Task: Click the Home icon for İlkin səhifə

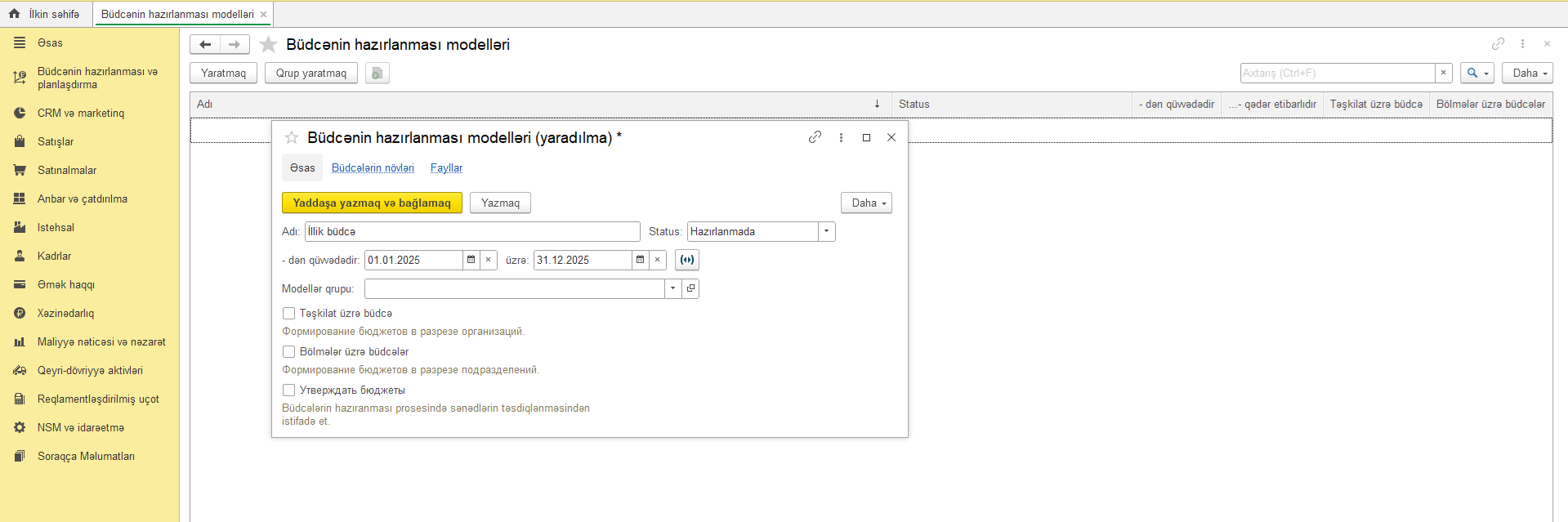Action: click(x=14, y=14)
